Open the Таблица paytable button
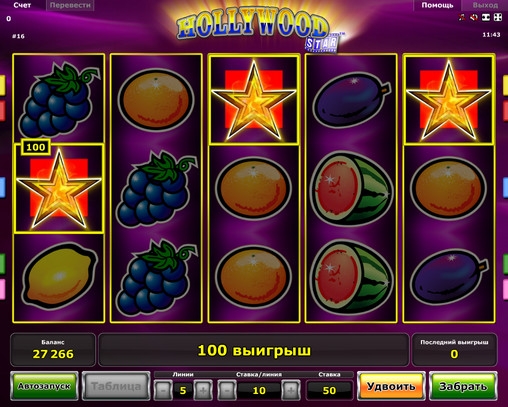Screen dimensions: 508x407 coord(116,386)
